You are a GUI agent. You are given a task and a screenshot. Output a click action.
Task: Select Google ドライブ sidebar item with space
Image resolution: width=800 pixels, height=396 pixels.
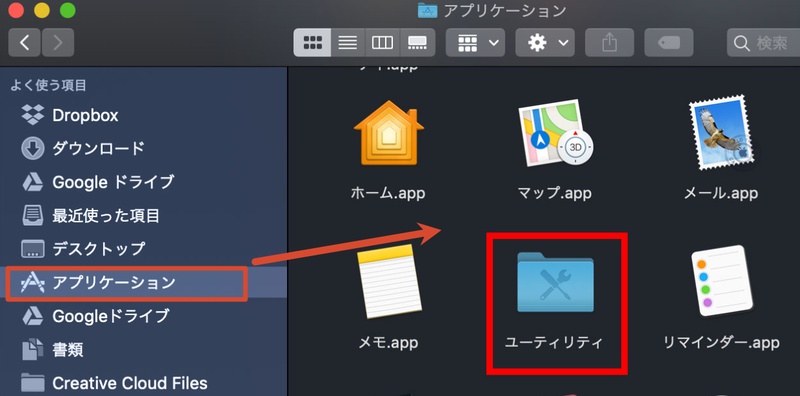[144, 182]
